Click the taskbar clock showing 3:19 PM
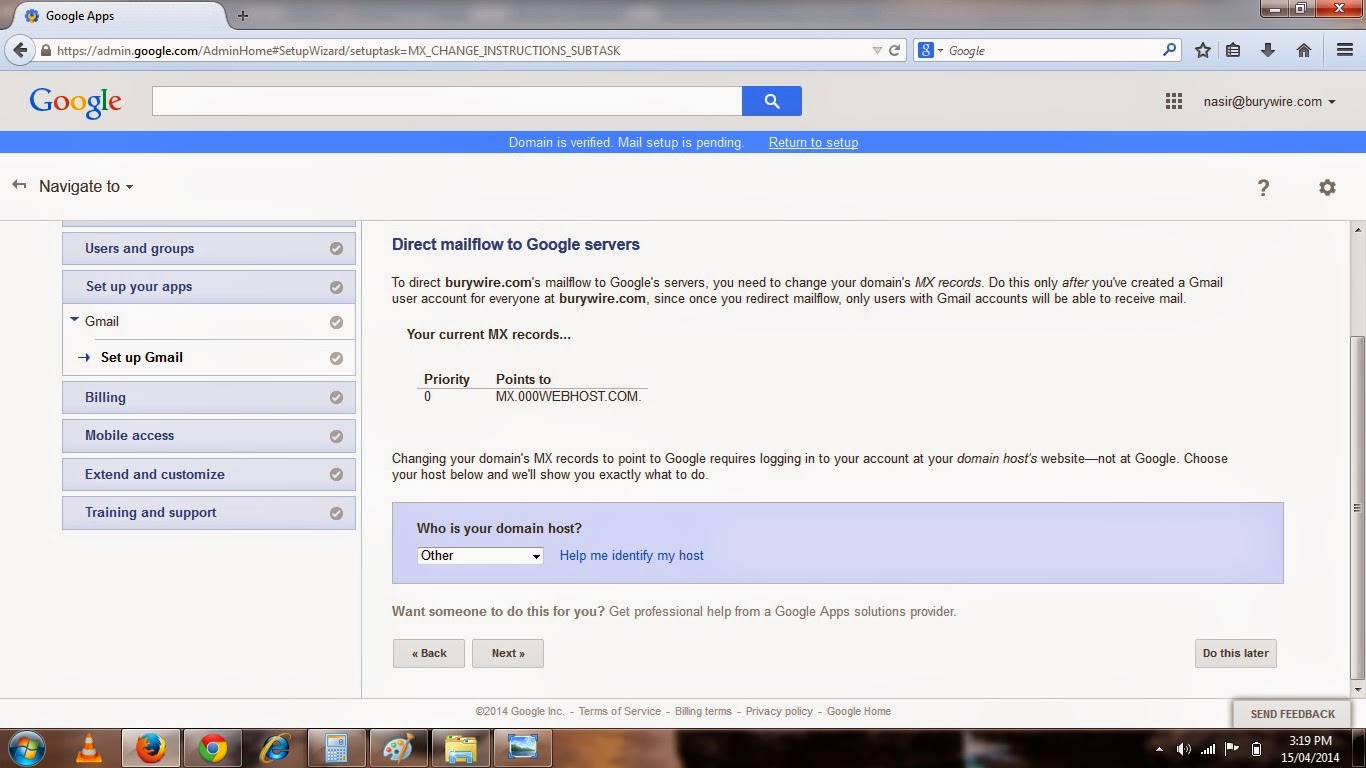Image resolution: width=1366 pixels, height=768 pixels. tap(1311, 749)
